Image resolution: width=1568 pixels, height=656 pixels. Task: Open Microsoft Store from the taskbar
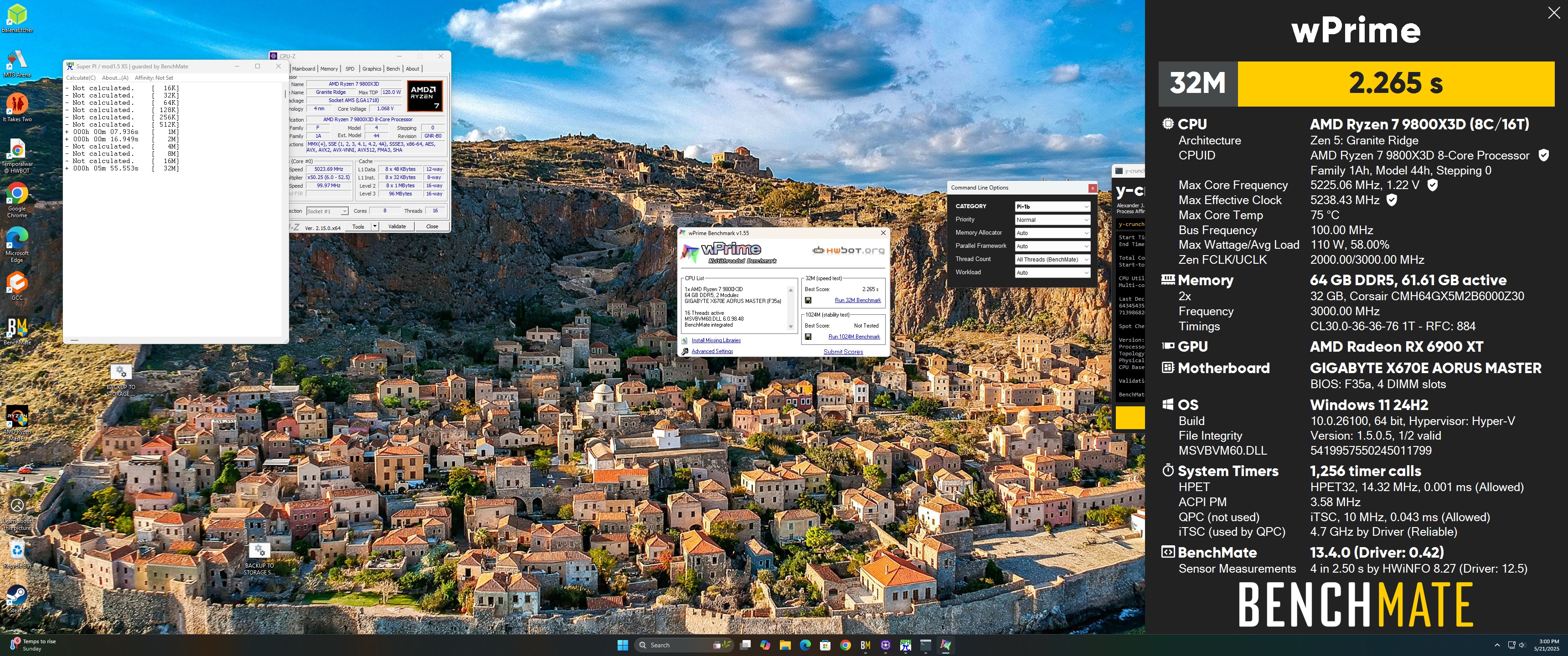[825, 645]
